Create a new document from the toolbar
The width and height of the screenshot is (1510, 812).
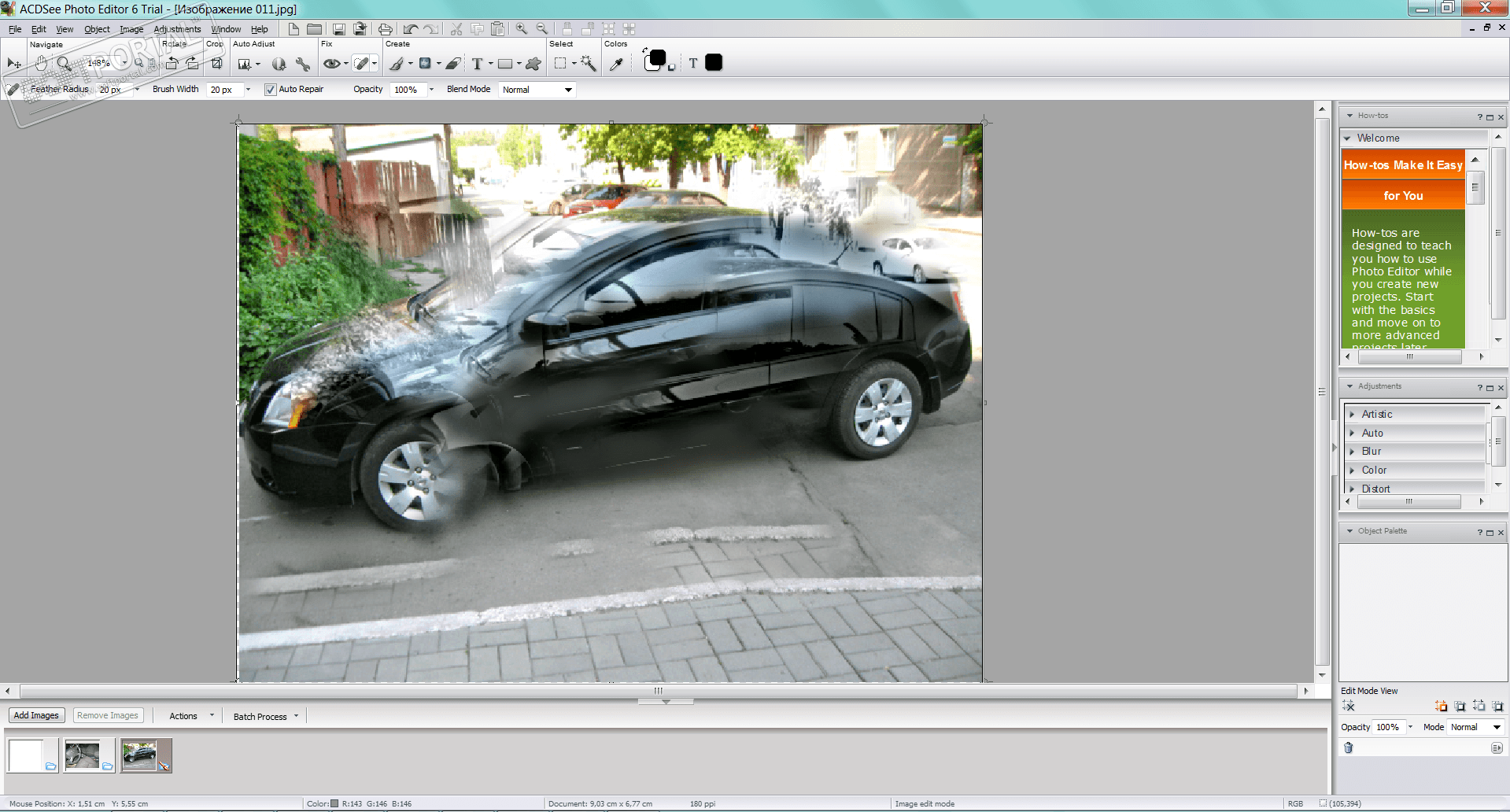point(294,29)
